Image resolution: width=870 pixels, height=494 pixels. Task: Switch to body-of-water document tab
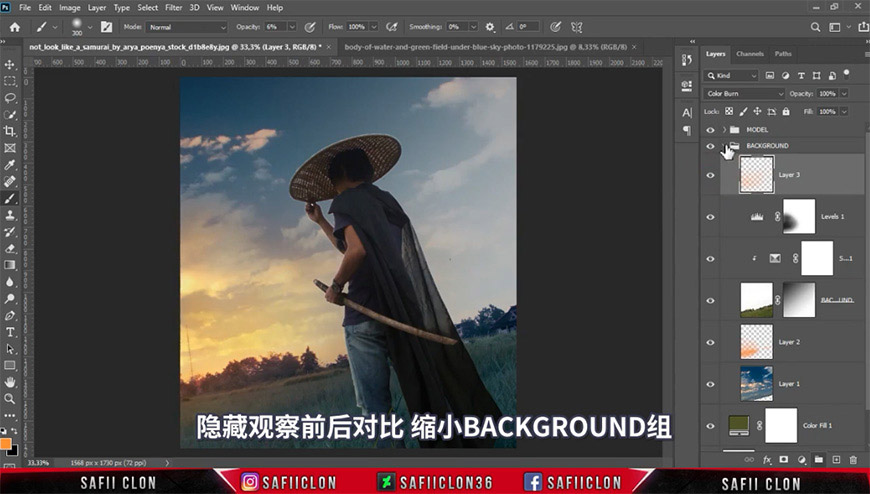point(485,47)
